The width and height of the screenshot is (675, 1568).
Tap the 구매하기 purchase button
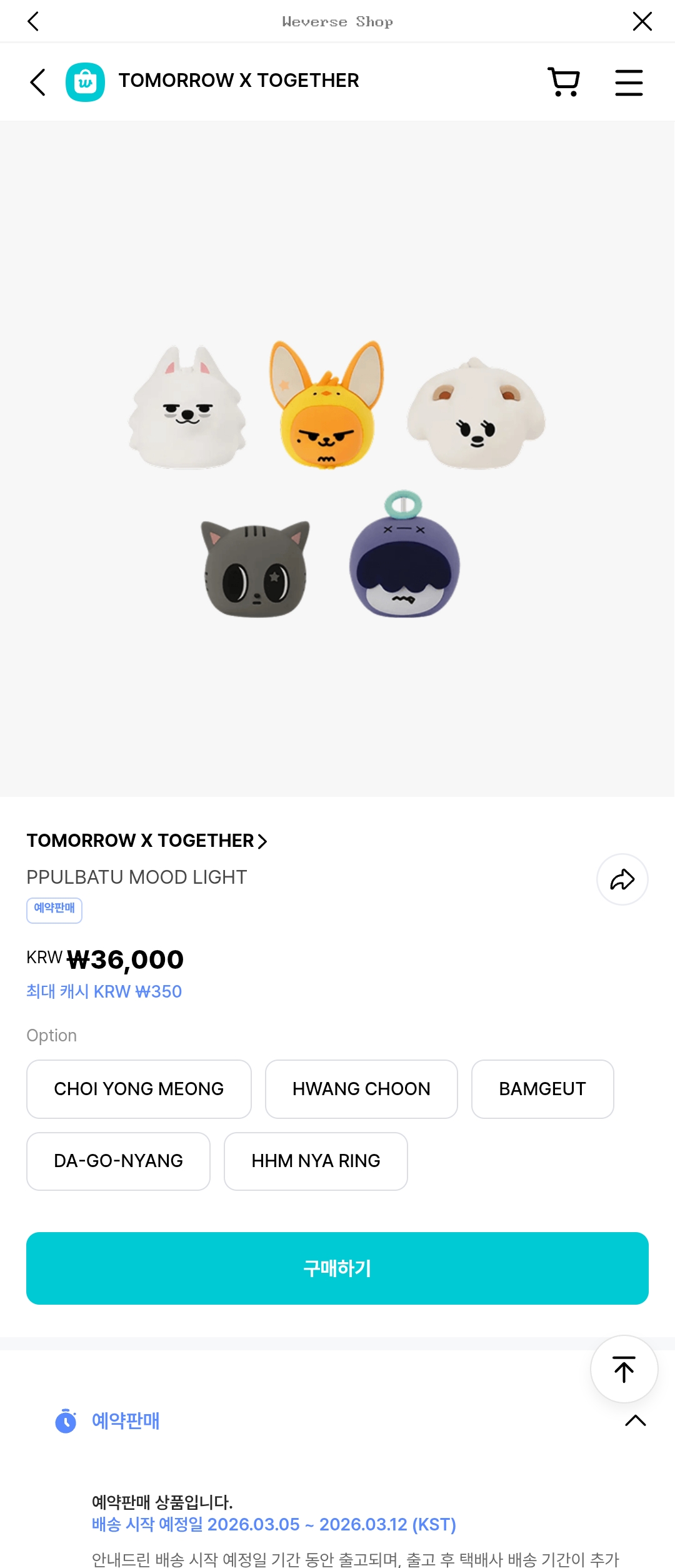pos(337,1268)
